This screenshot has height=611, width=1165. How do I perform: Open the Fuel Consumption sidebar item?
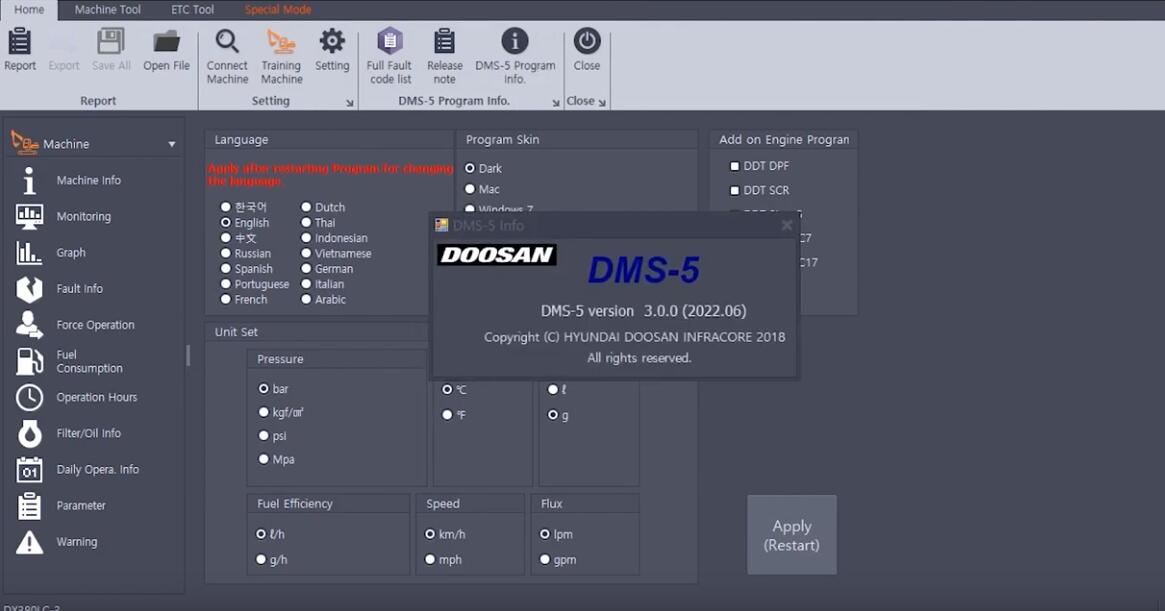90,361
